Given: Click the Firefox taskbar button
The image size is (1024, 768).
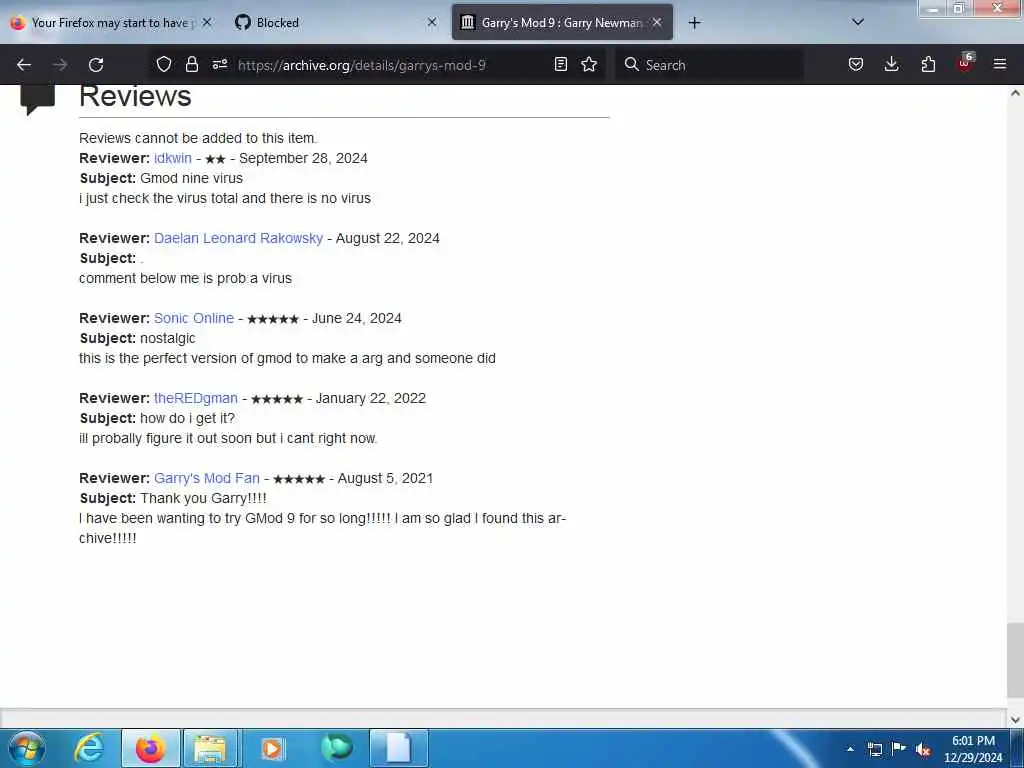Looking at the screenshot, I should (x=151, y=748).
